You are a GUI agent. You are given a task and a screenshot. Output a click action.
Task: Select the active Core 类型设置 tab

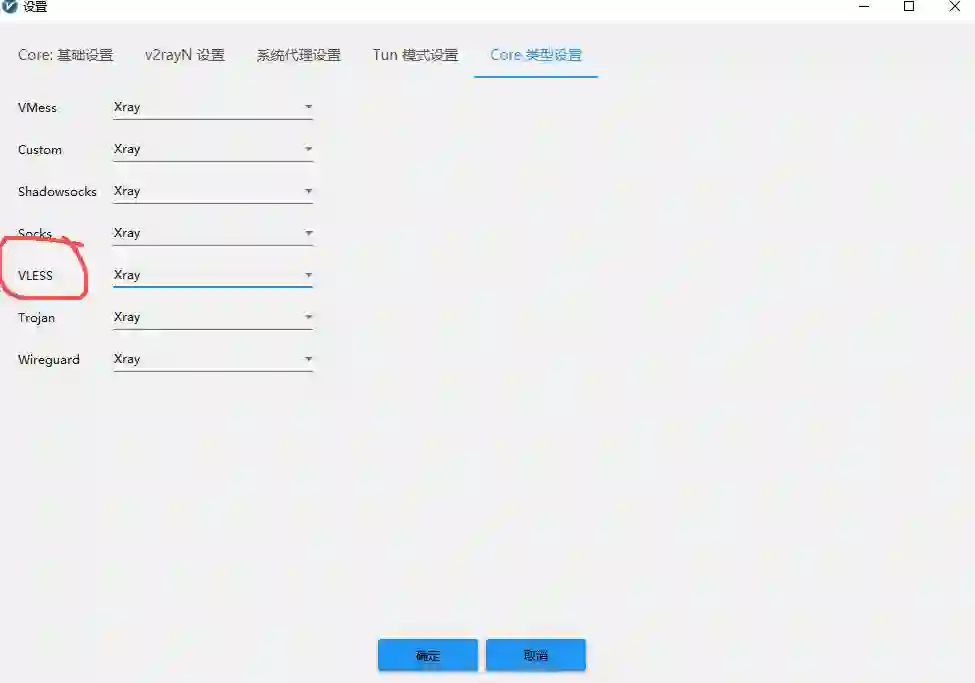(x=535, y=55)
